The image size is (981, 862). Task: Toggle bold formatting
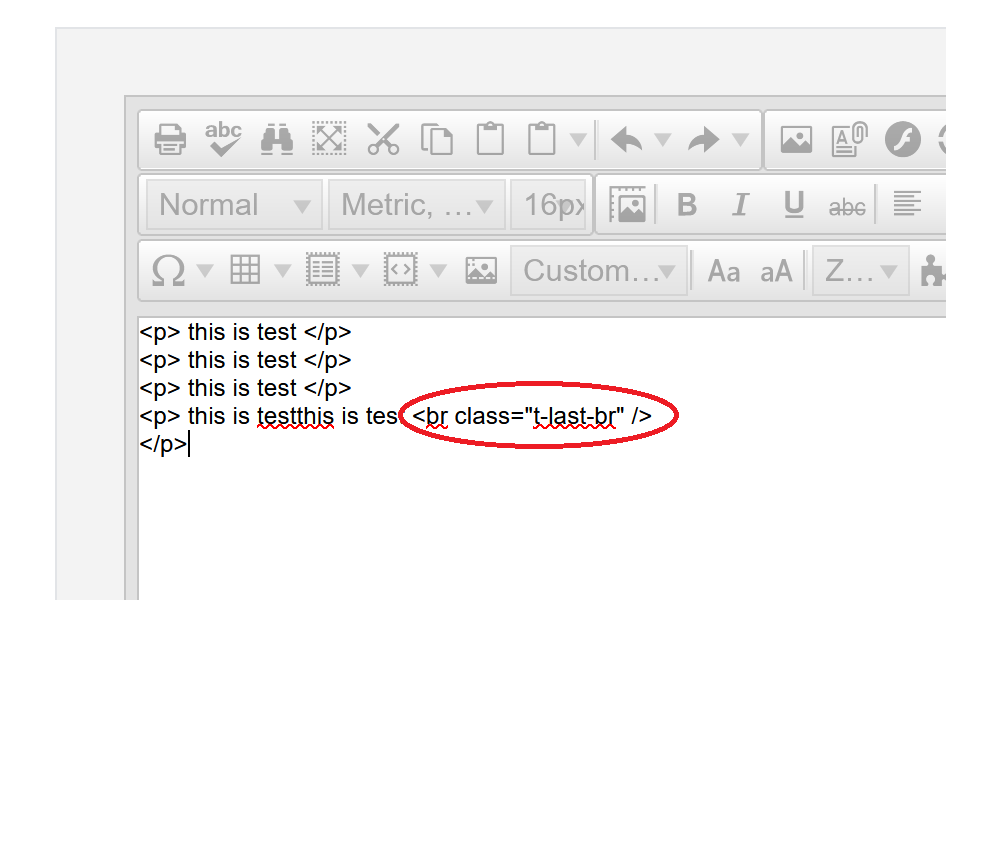(687, 205)
